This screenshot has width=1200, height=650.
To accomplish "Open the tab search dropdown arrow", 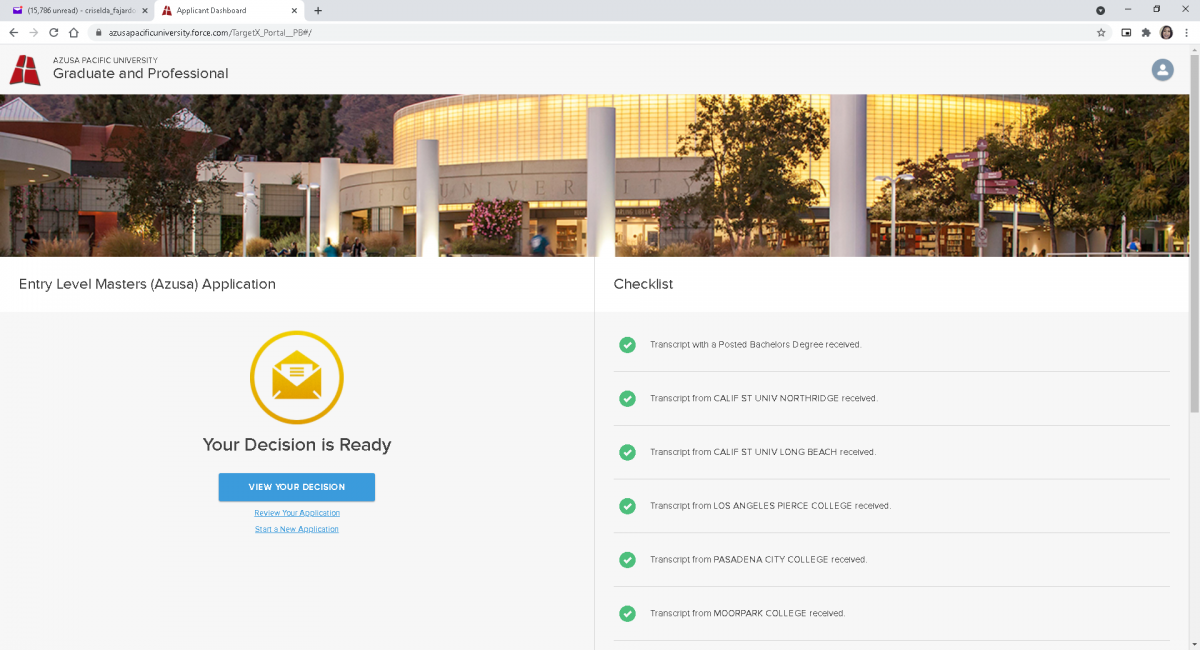I will (1101, 10).
